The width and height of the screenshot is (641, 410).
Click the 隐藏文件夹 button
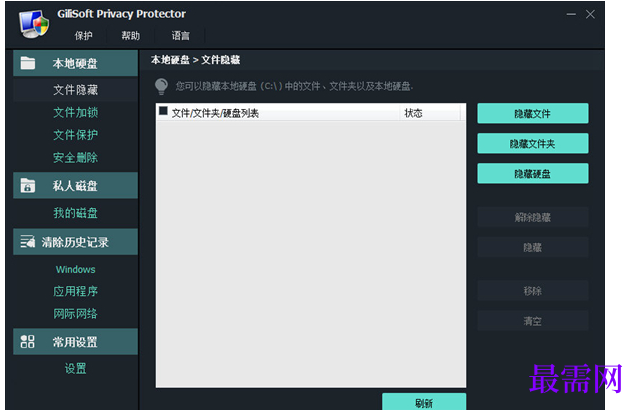point(533,143)
